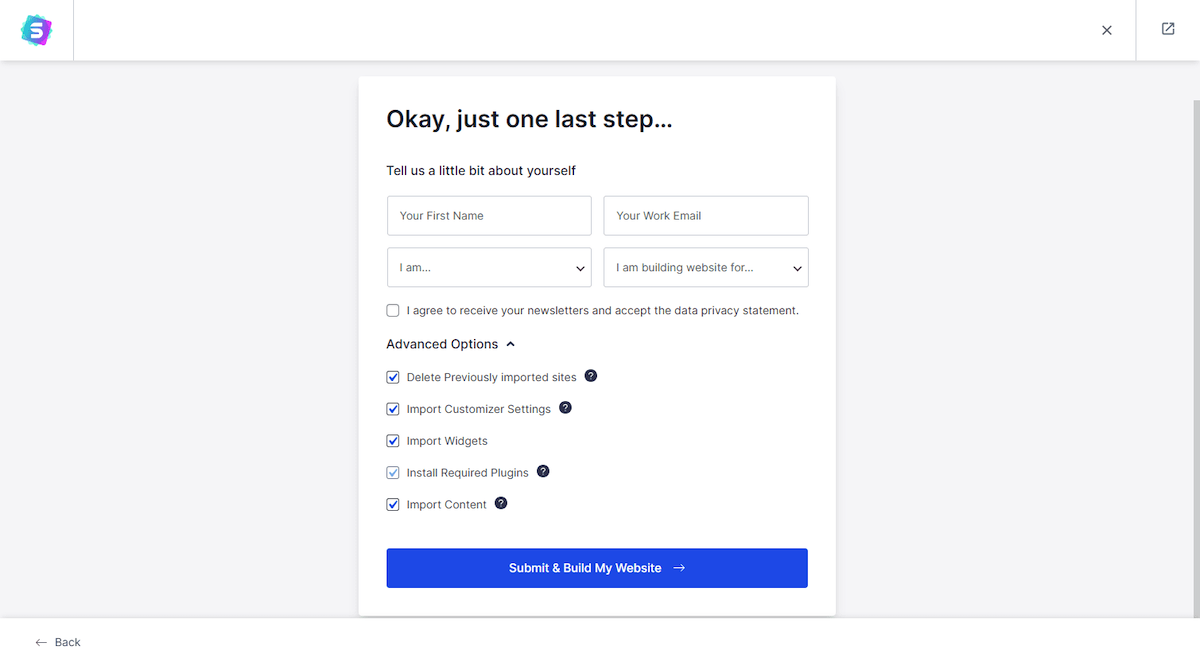This screenshot has height=666, width=1200.
Task: Click the Starter Templates logo icon
Action: click(x=36, y=30)
